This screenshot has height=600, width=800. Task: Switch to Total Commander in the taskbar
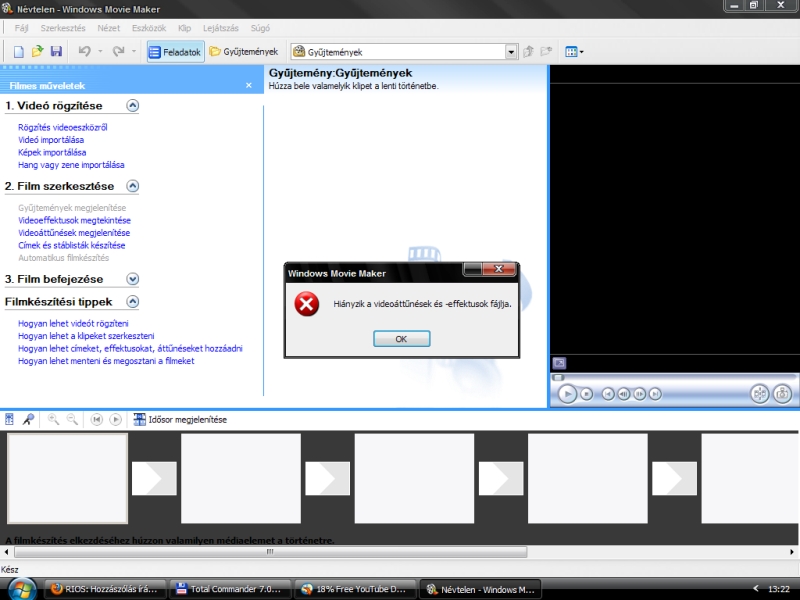(x=230, y=589)
